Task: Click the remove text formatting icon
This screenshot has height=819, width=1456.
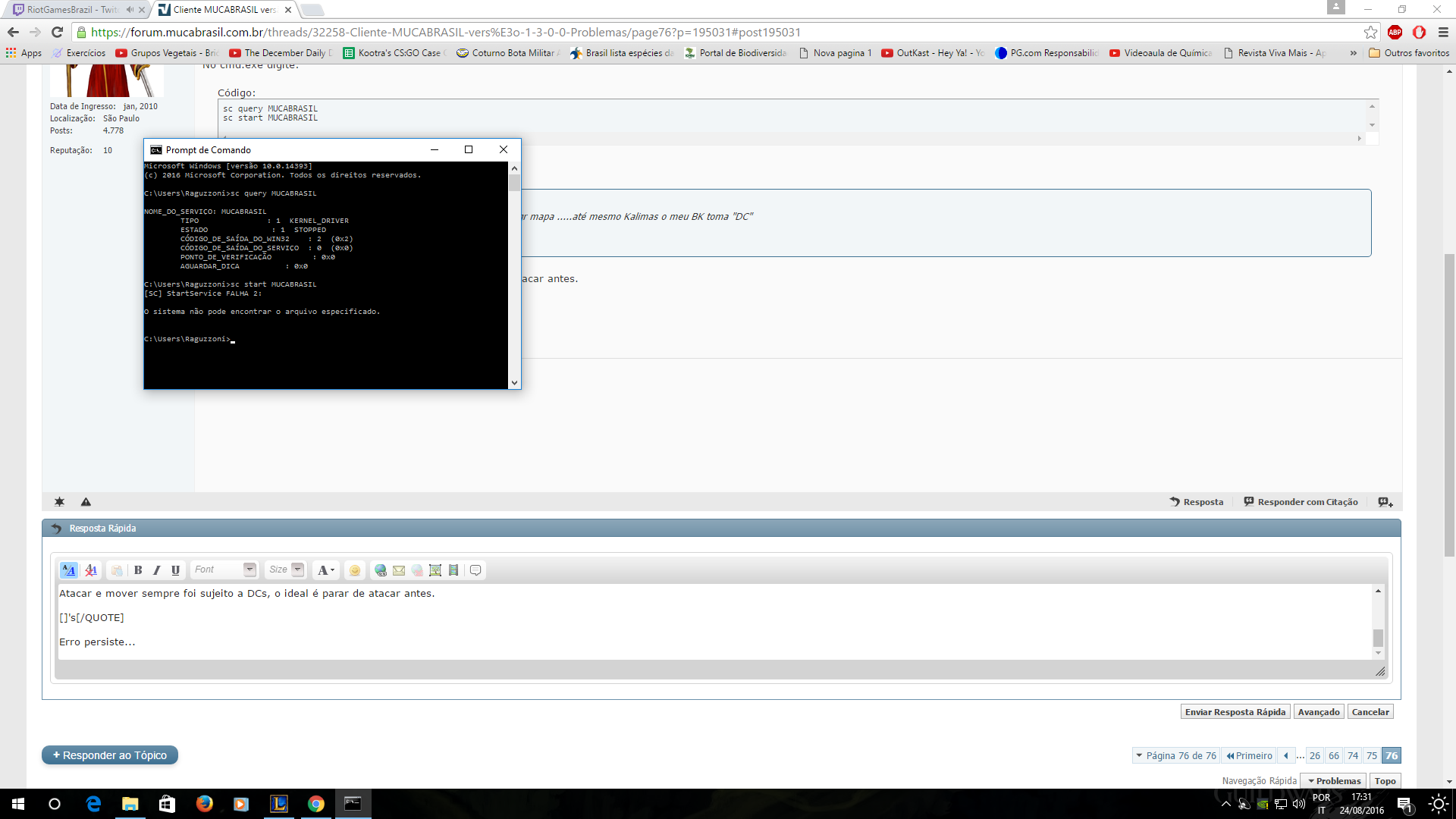Action: click(x=91, y=570)
